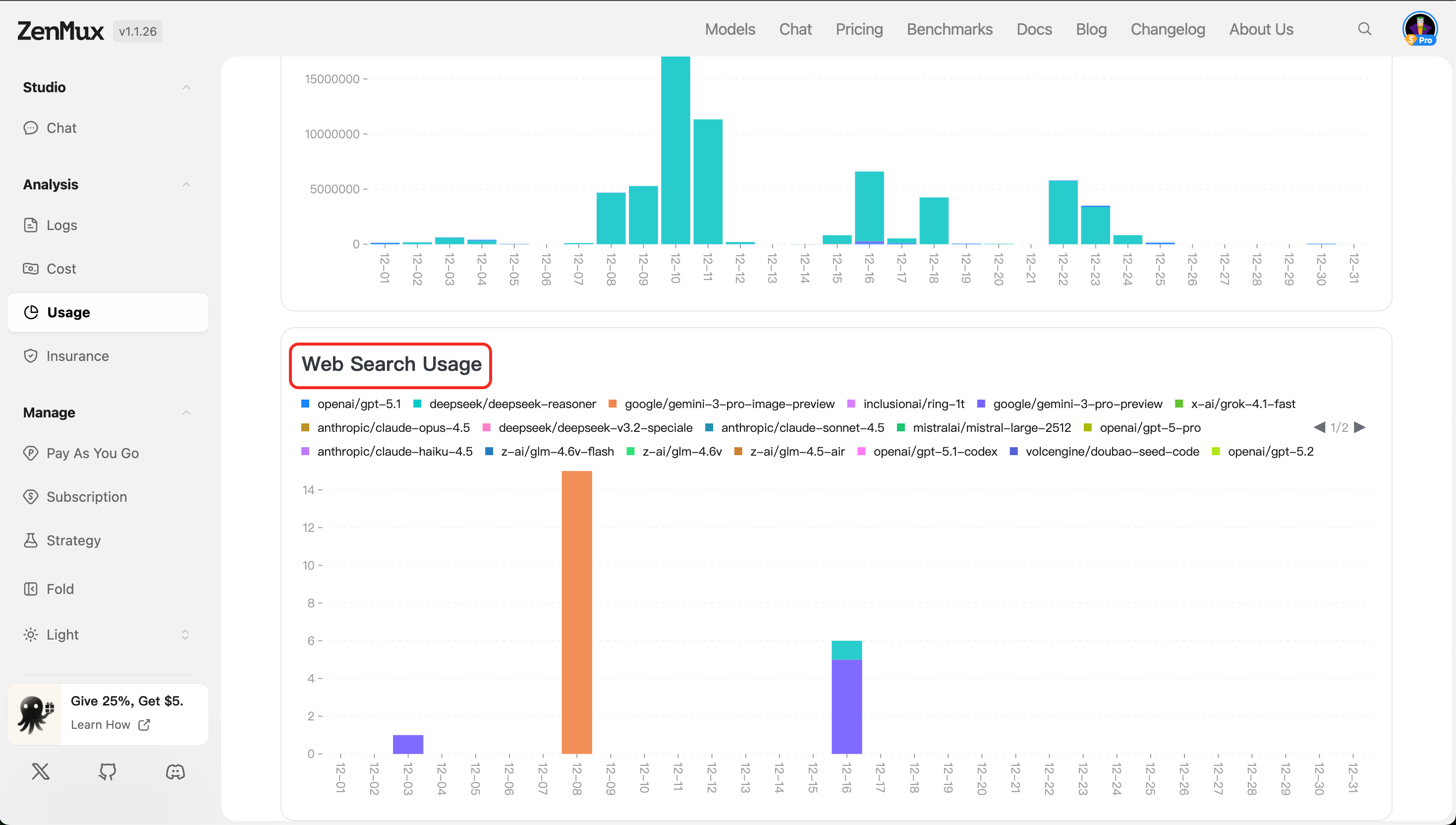Open the GitHub icon link
1456x825 pixels.
108,771
